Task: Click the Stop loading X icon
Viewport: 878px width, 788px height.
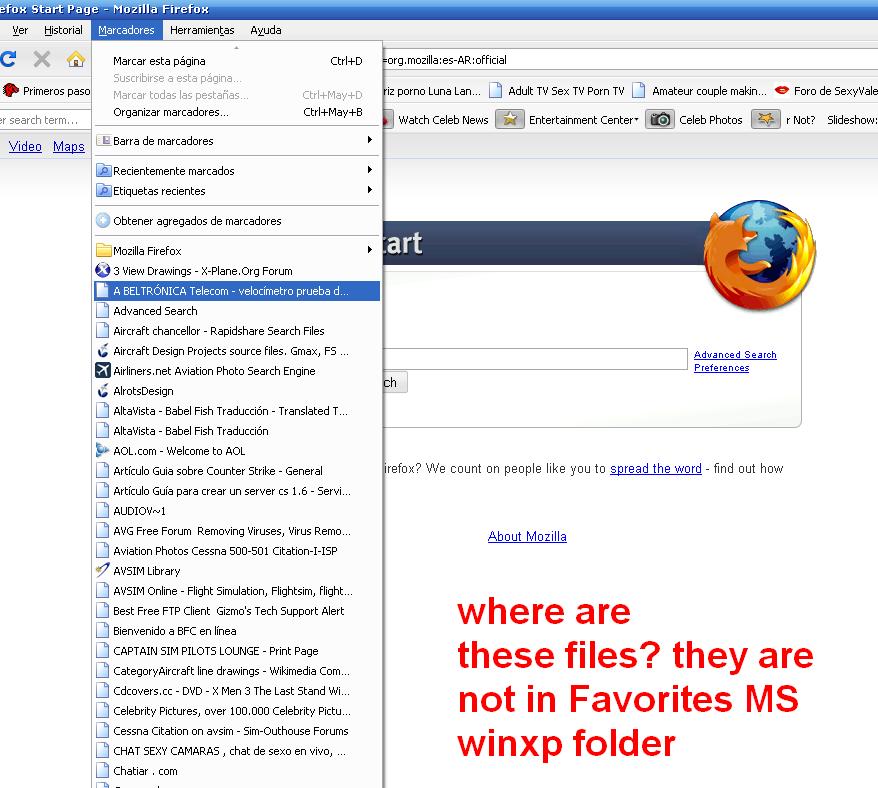Action: click(x=42, y=60)
